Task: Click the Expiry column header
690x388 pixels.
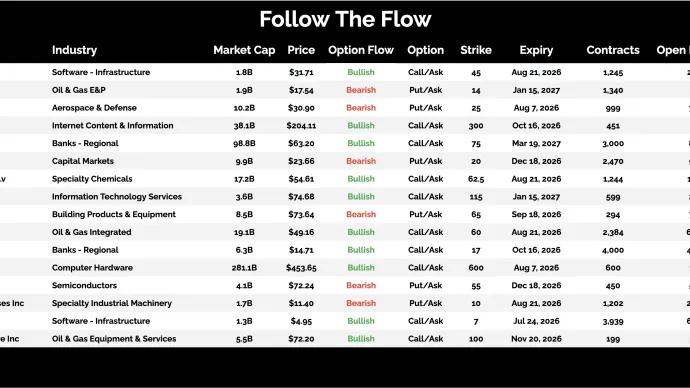Action: point(536,50)
